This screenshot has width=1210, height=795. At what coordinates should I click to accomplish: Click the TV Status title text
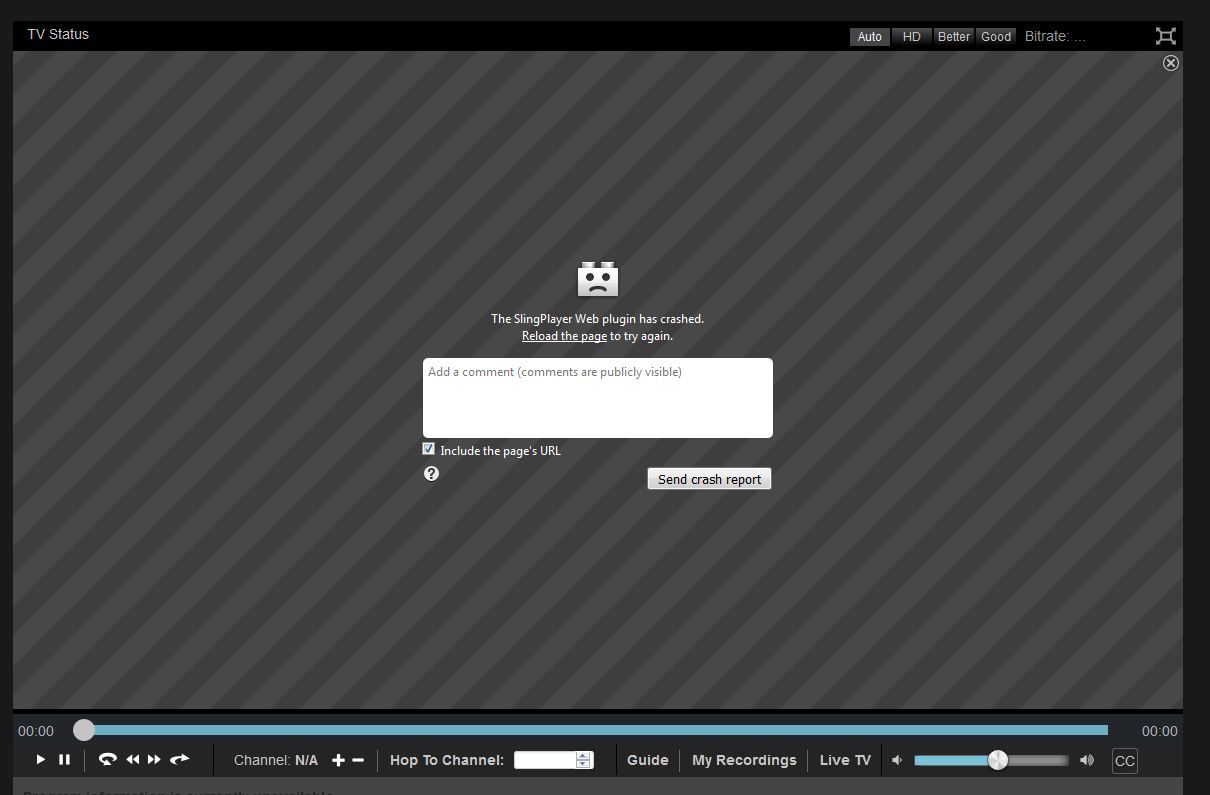point(58,34)
